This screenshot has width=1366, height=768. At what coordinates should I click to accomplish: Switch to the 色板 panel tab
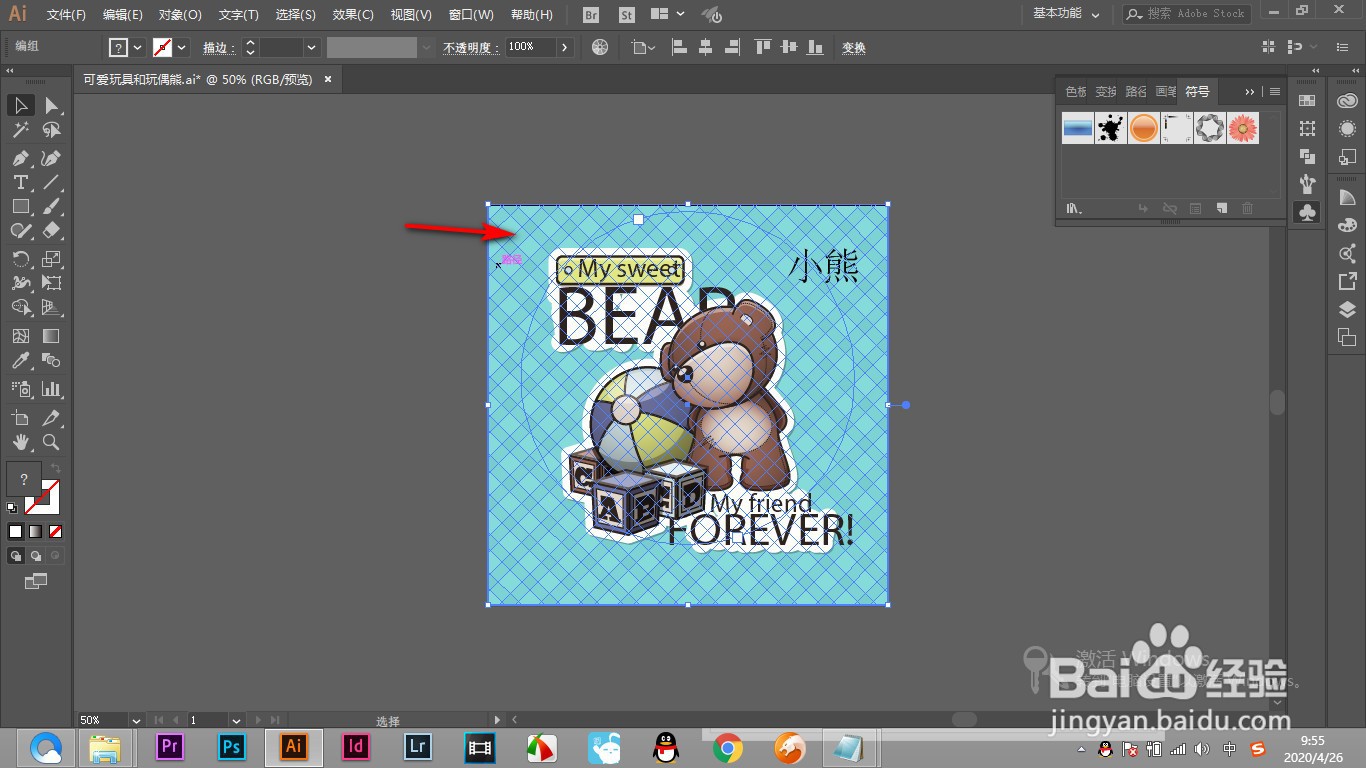pyautogui.click(x=1075, y=91)
